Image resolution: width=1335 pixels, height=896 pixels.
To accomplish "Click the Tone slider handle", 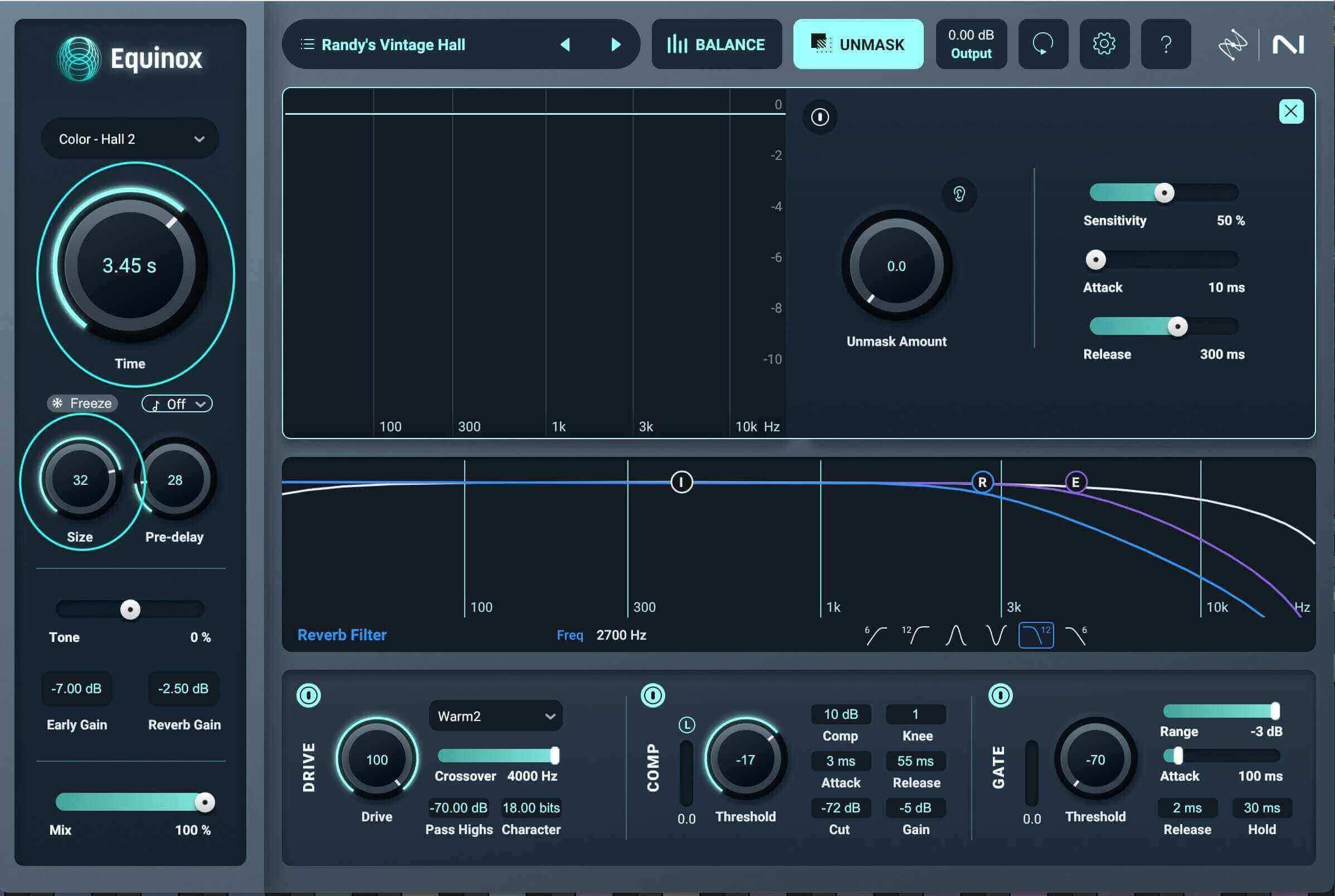I will coord(130,610).
